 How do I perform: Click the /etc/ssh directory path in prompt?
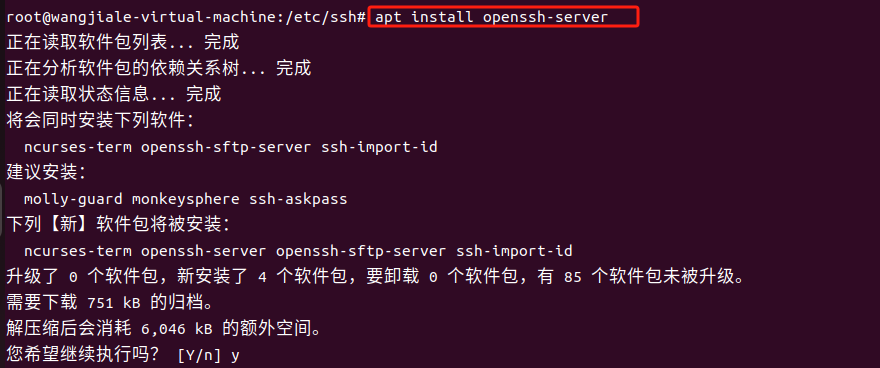click(x=321, y=17)
